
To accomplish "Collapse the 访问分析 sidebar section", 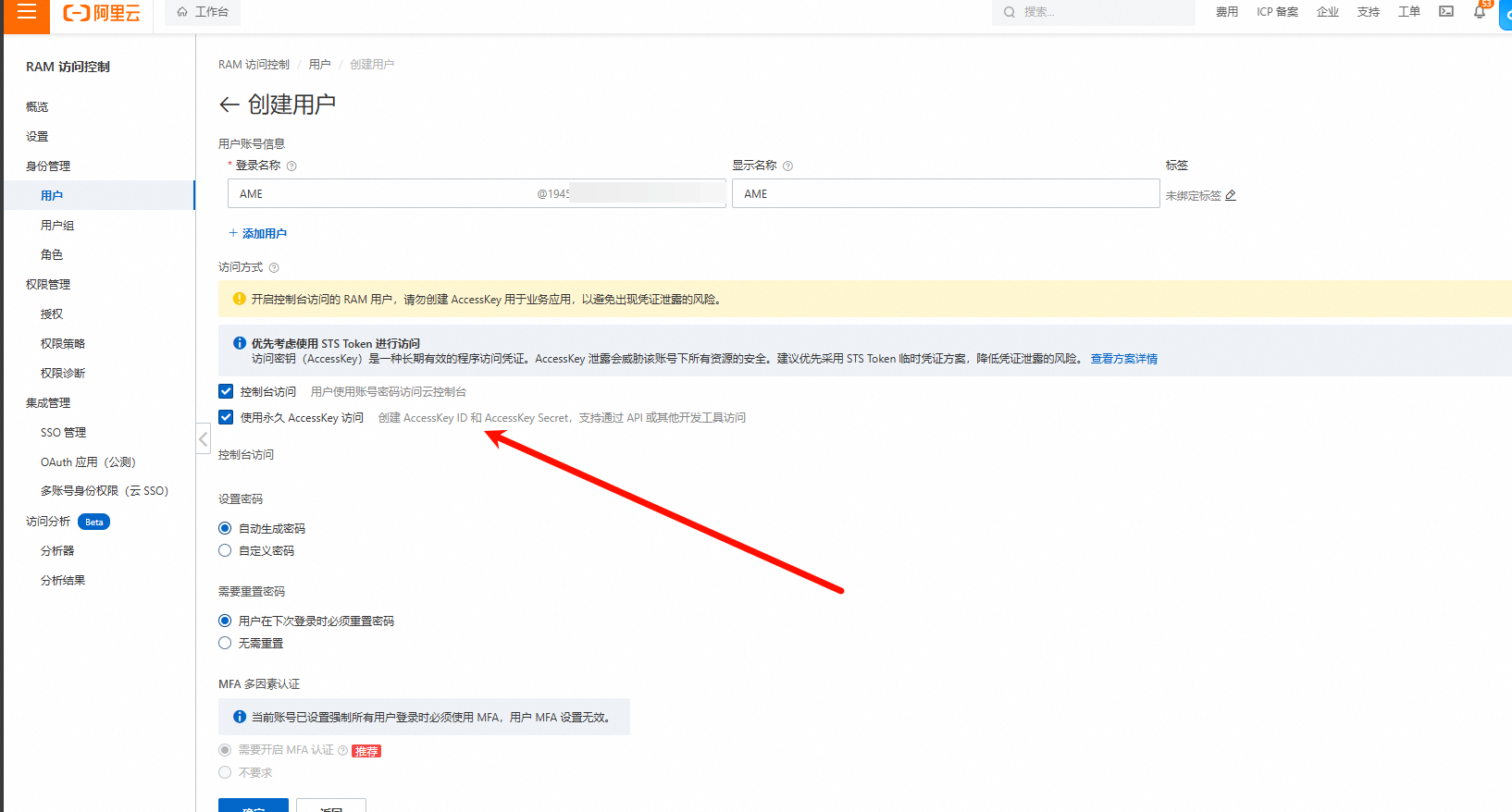I will [x=48, y=522].
